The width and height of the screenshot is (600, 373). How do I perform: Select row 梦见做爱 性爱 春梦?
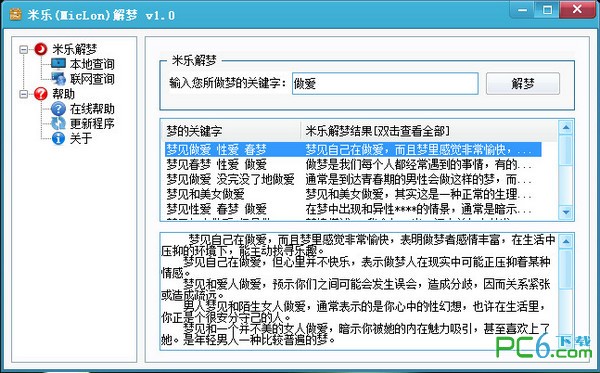[353, 149]
